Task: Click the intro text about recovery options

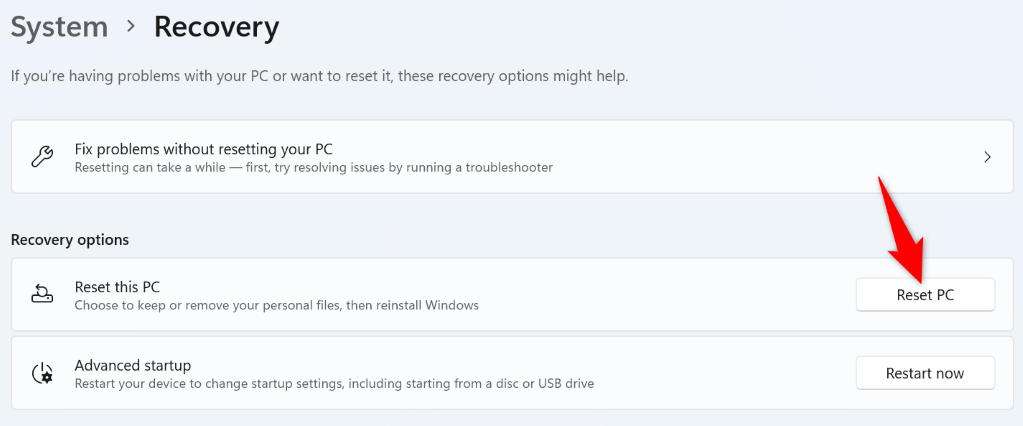Action: [319, 76]
